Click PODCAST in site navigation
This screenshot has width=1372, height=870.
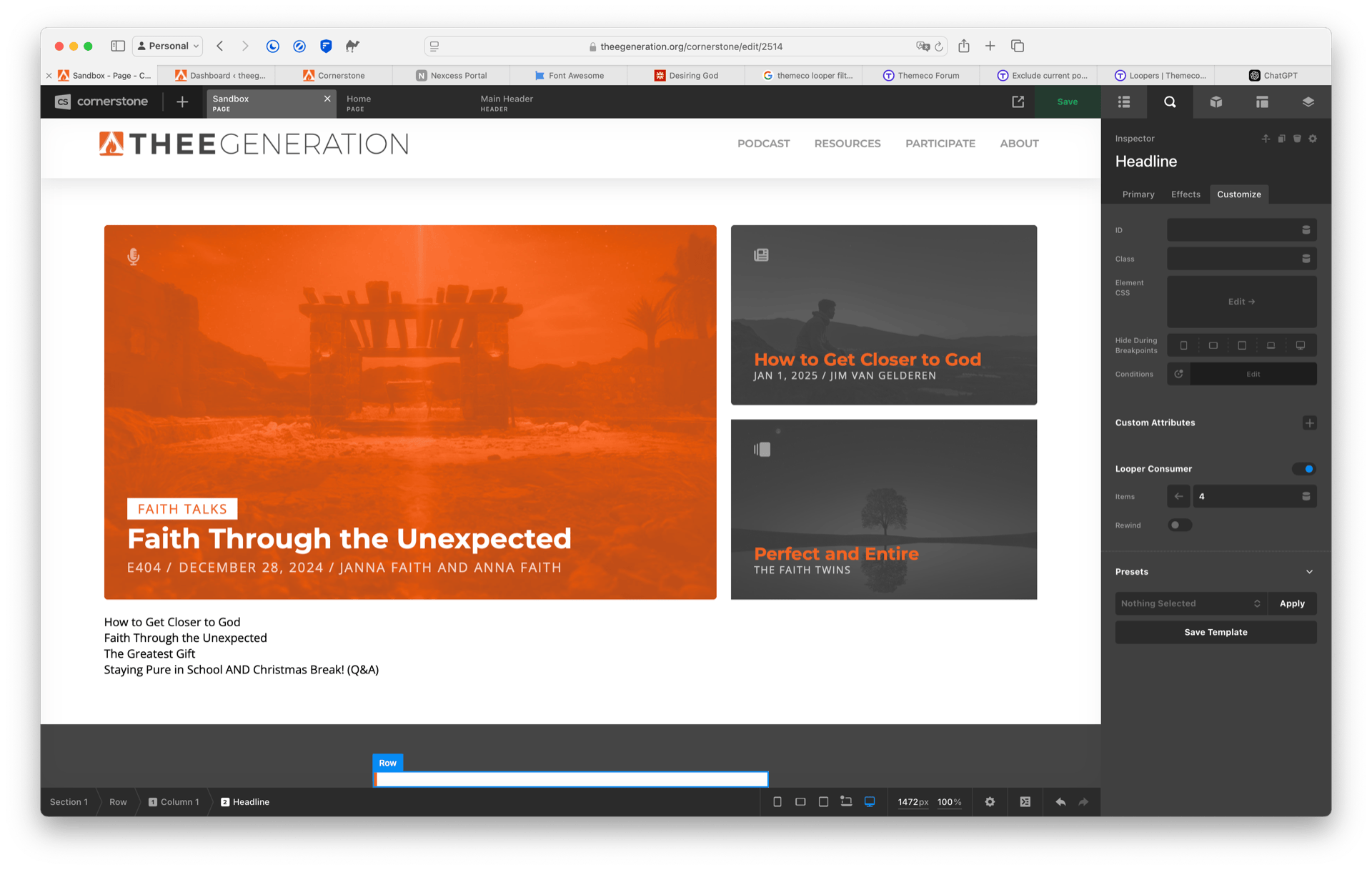[763, 144]
